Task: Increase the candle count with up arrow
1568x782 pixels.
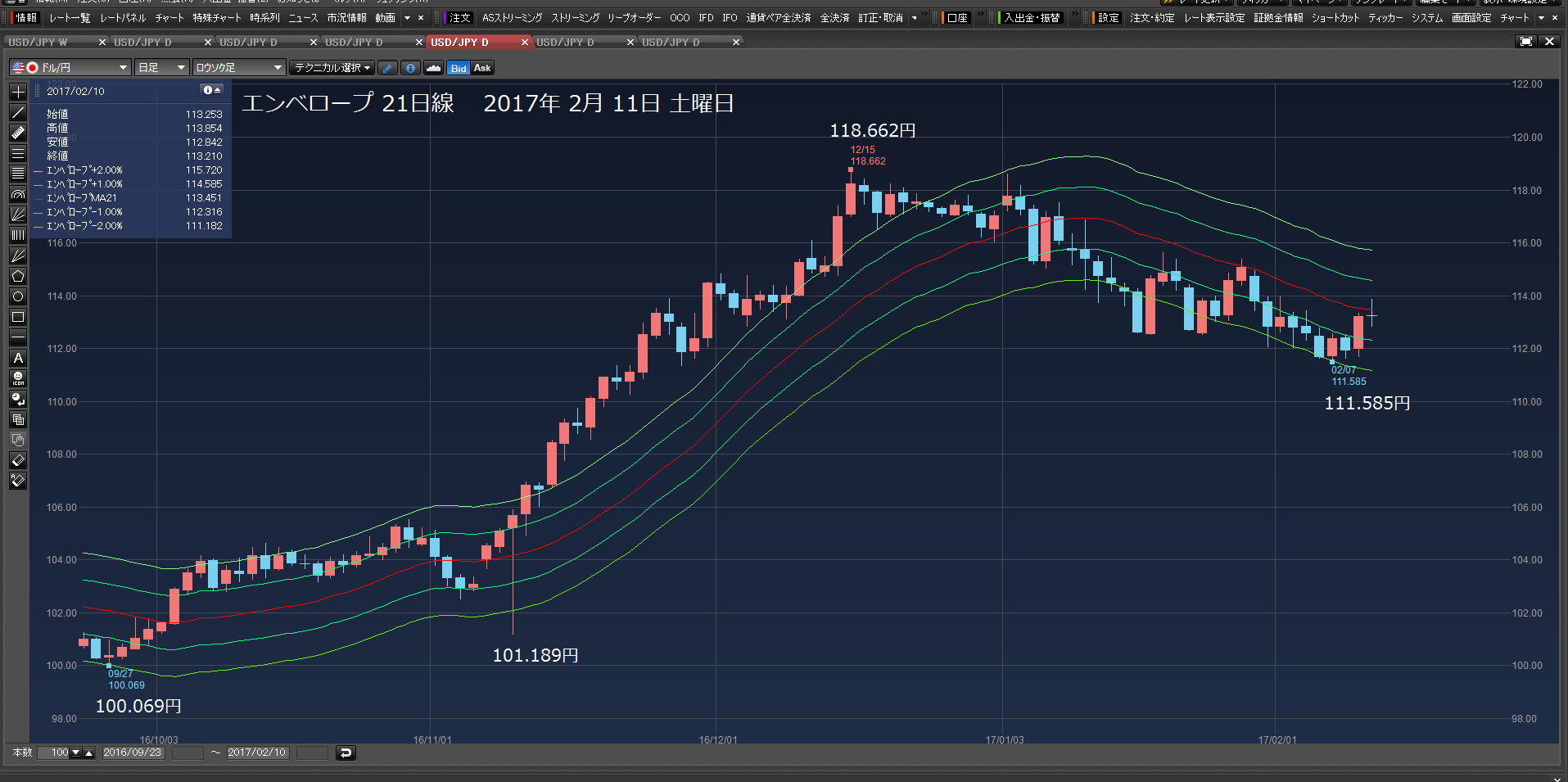Action: tap(89, 753)
